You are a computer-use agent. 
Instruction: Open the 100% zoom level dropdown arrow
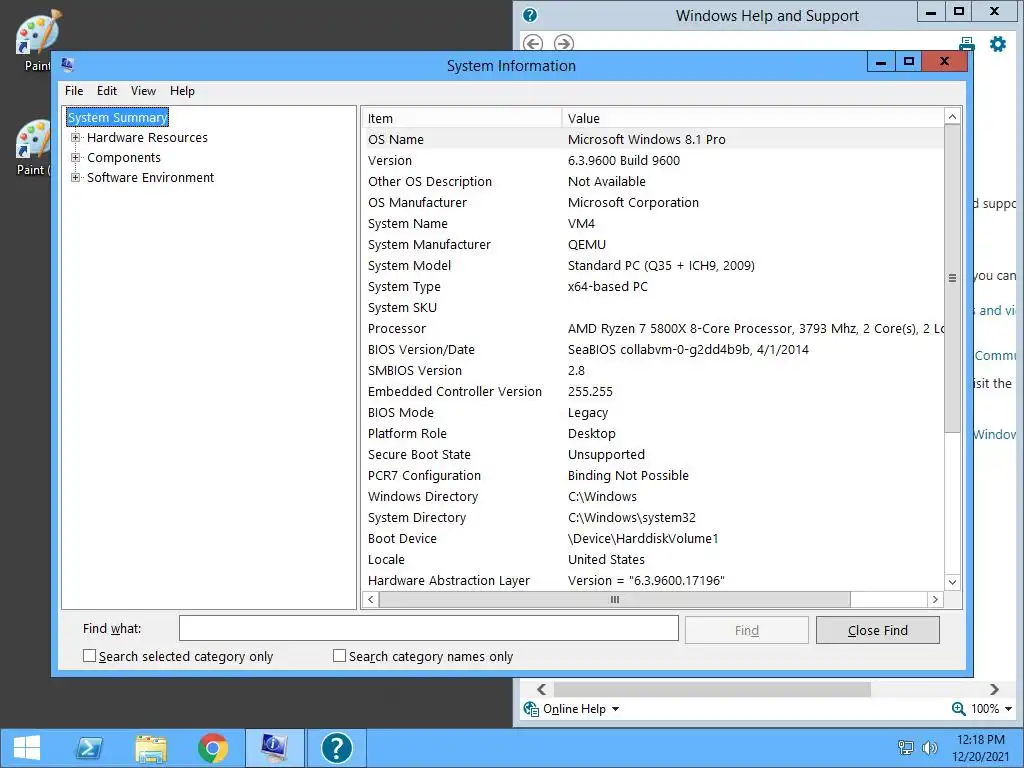pos(1008,709)
